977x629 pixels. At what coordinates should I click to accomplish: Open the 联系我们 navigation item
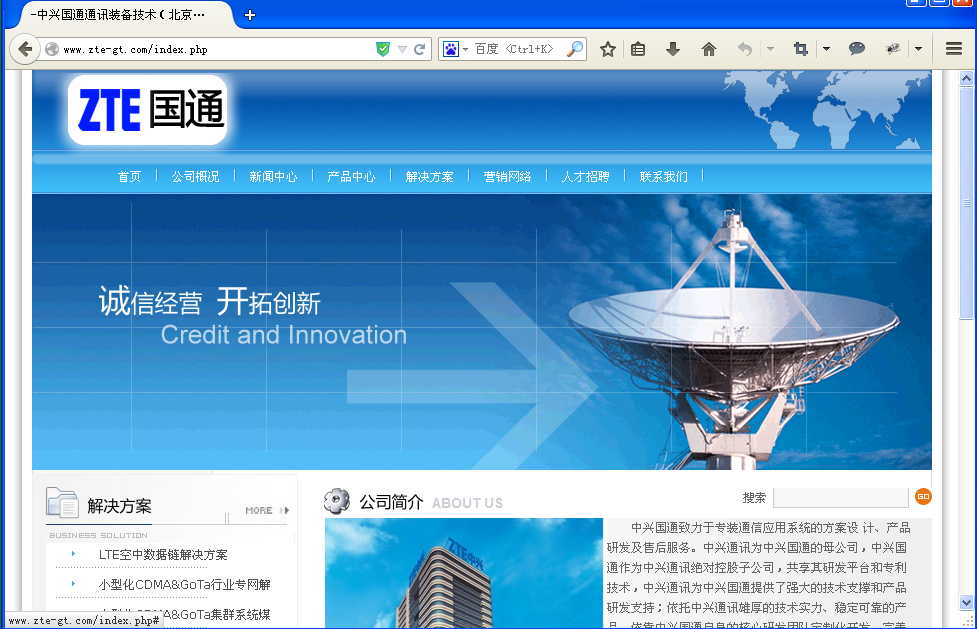[x=664, y=176]
